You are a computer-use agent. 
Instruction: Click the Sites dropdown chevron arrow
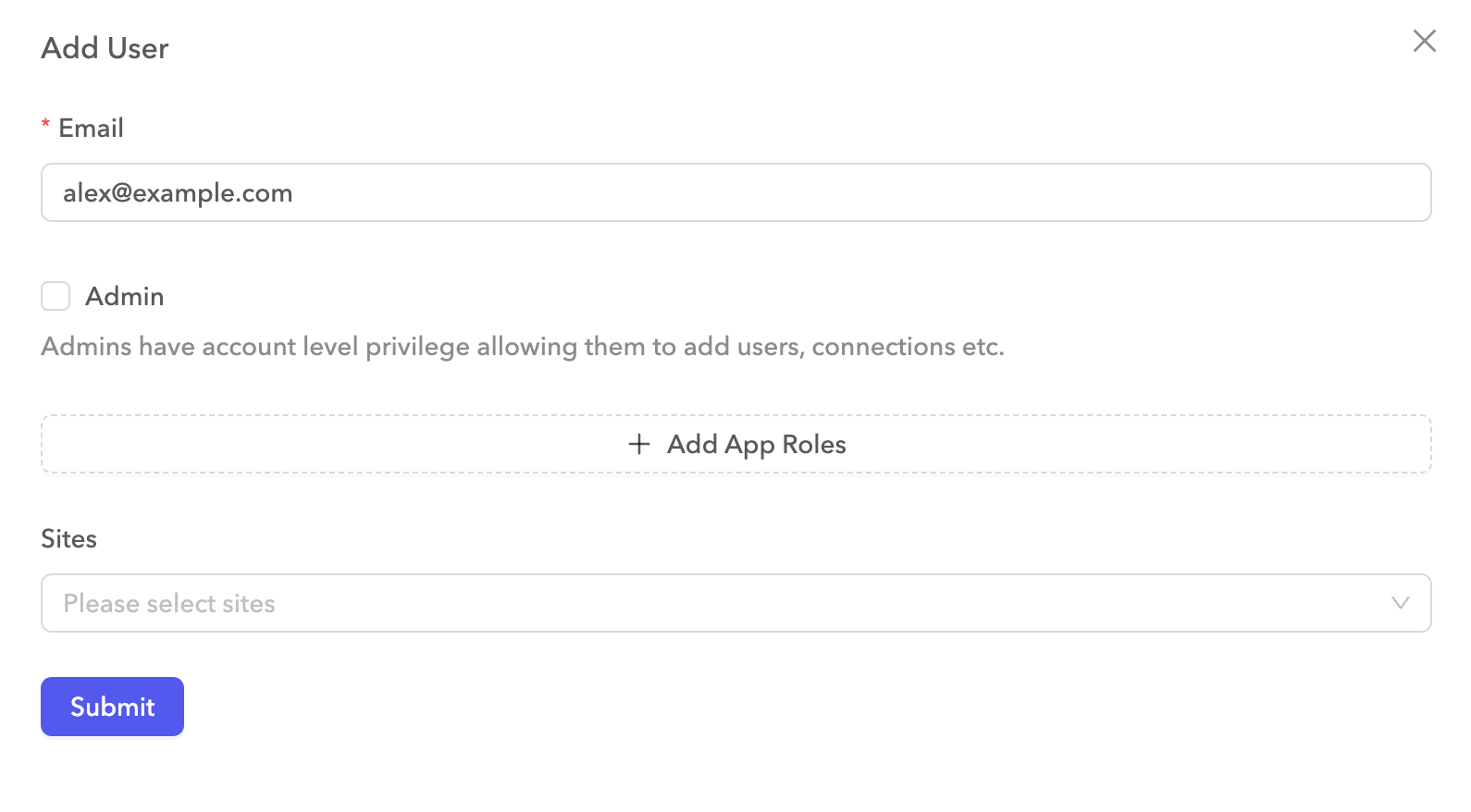click(1400, 603)
